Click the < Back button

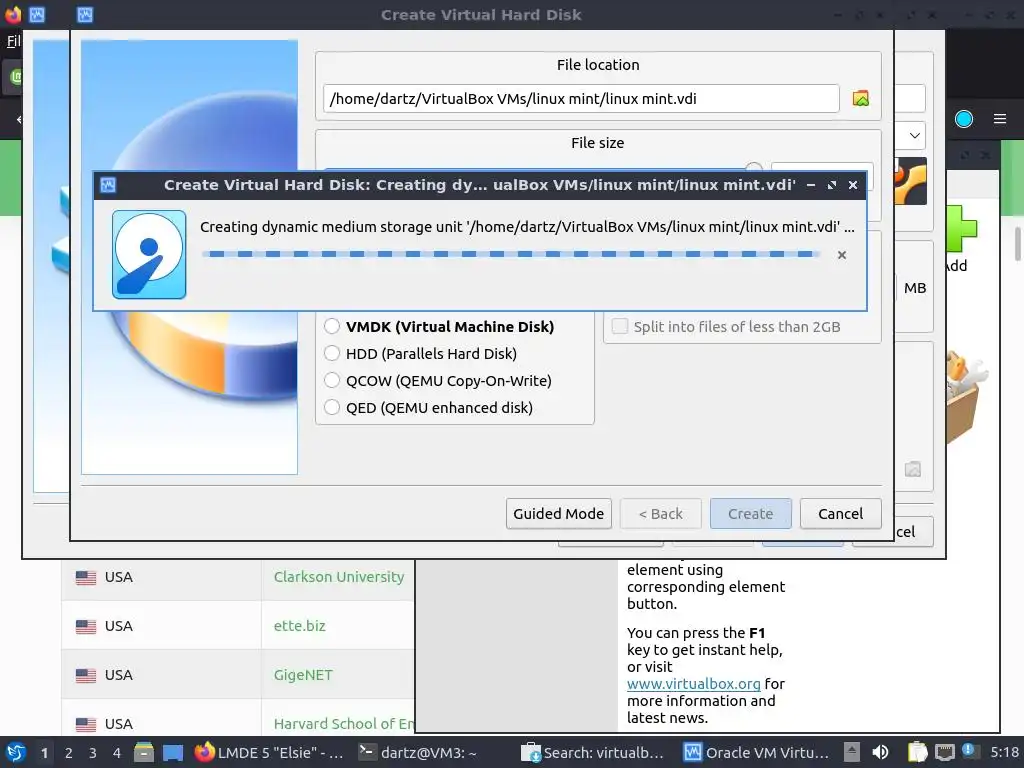point(660,513)
